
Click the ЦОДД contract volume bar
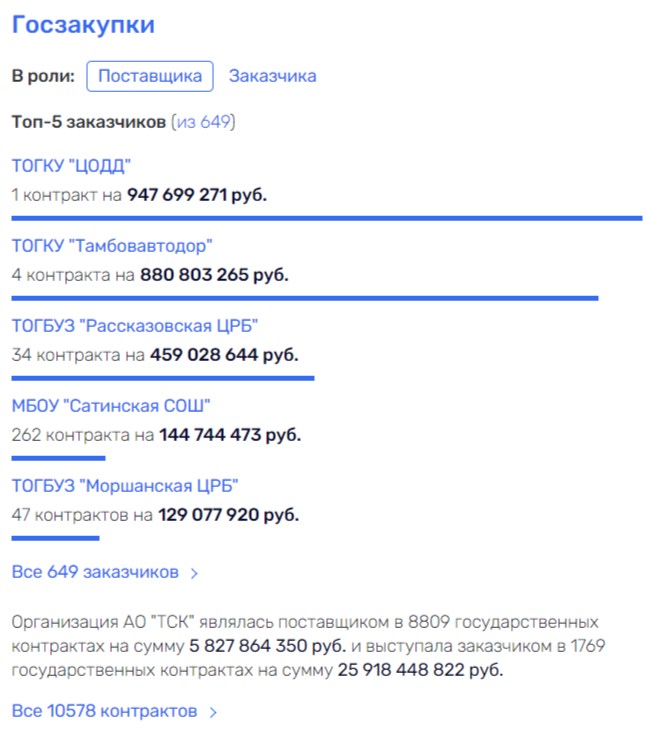pos(326,217)
